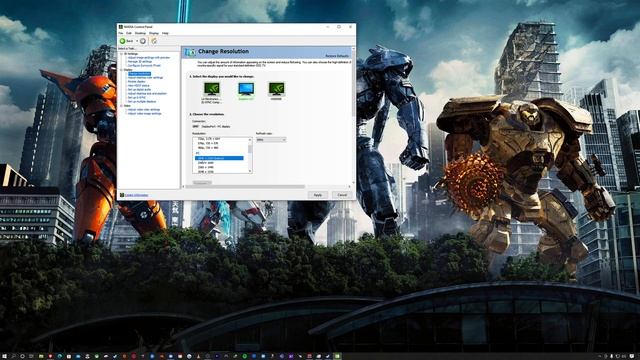
Task: Click resolution list scroll-up arrow
Action: (250, 139)
